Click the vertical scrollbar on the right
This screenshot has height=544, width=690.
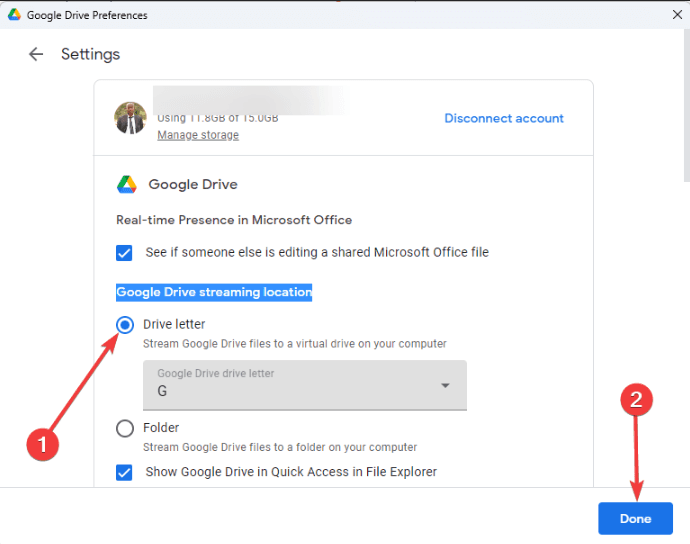tap(683, 120)
